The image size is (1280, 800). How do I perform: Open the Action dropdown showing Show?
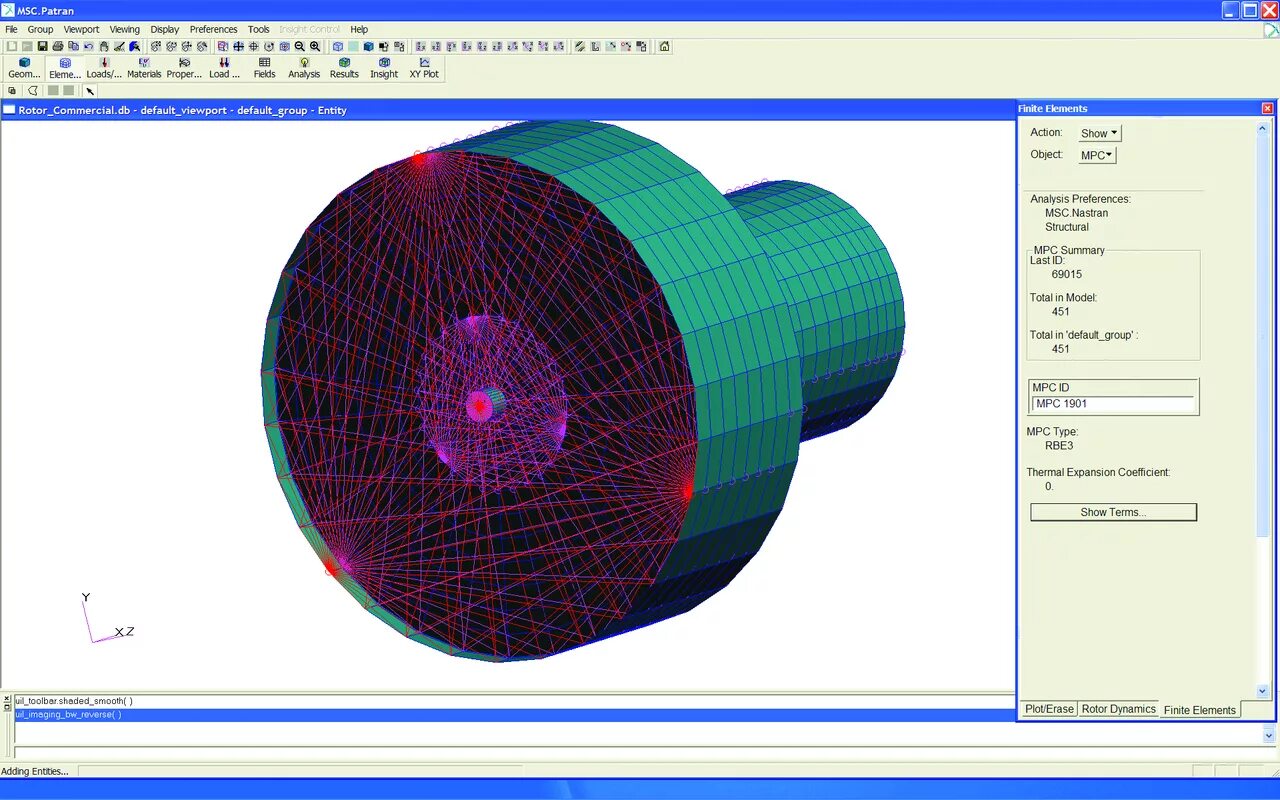click(1100, 133)
